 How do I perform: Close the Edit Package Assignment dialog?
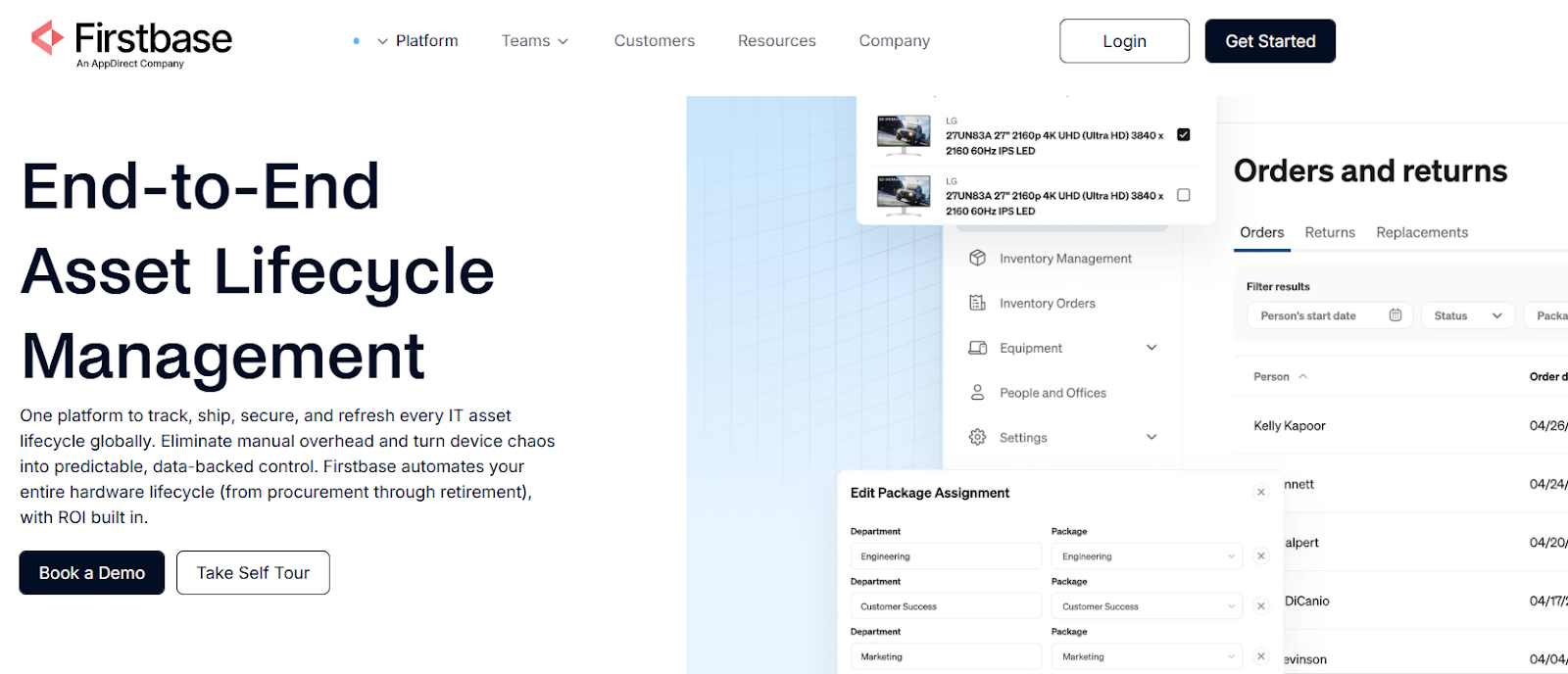(x=1261, y=492)
